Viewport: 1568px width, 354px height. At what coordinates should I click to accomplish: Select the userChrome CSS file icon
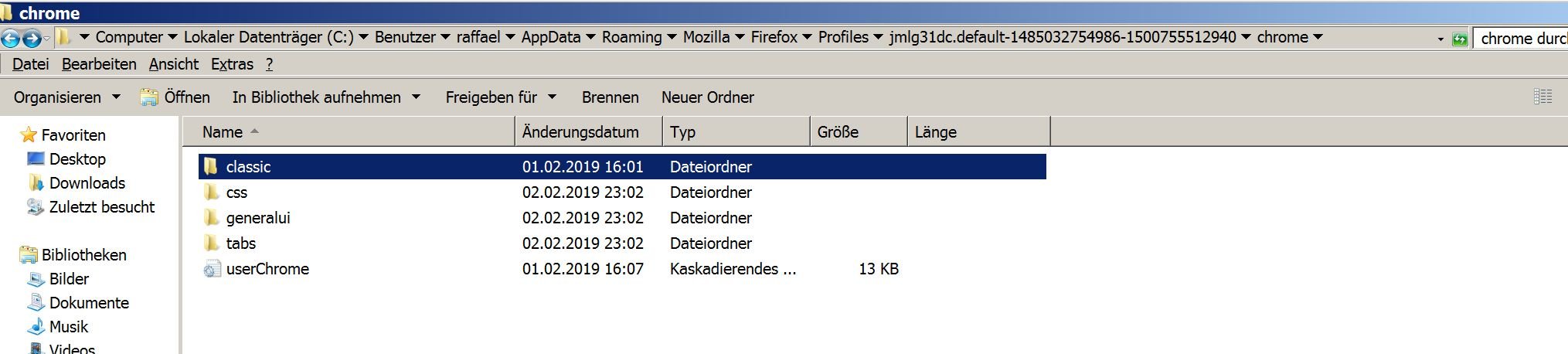211,269
